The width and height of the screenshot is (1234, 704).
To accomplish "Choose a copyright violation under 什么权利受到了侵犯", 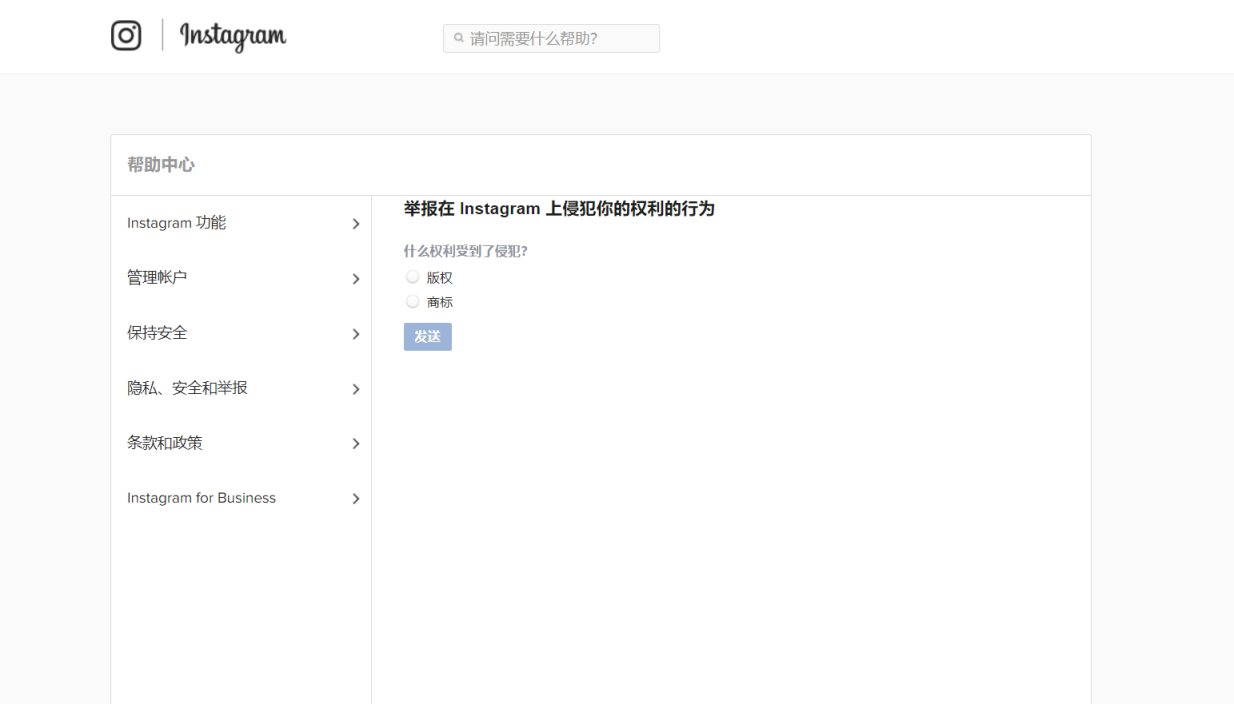I will 412,276.
